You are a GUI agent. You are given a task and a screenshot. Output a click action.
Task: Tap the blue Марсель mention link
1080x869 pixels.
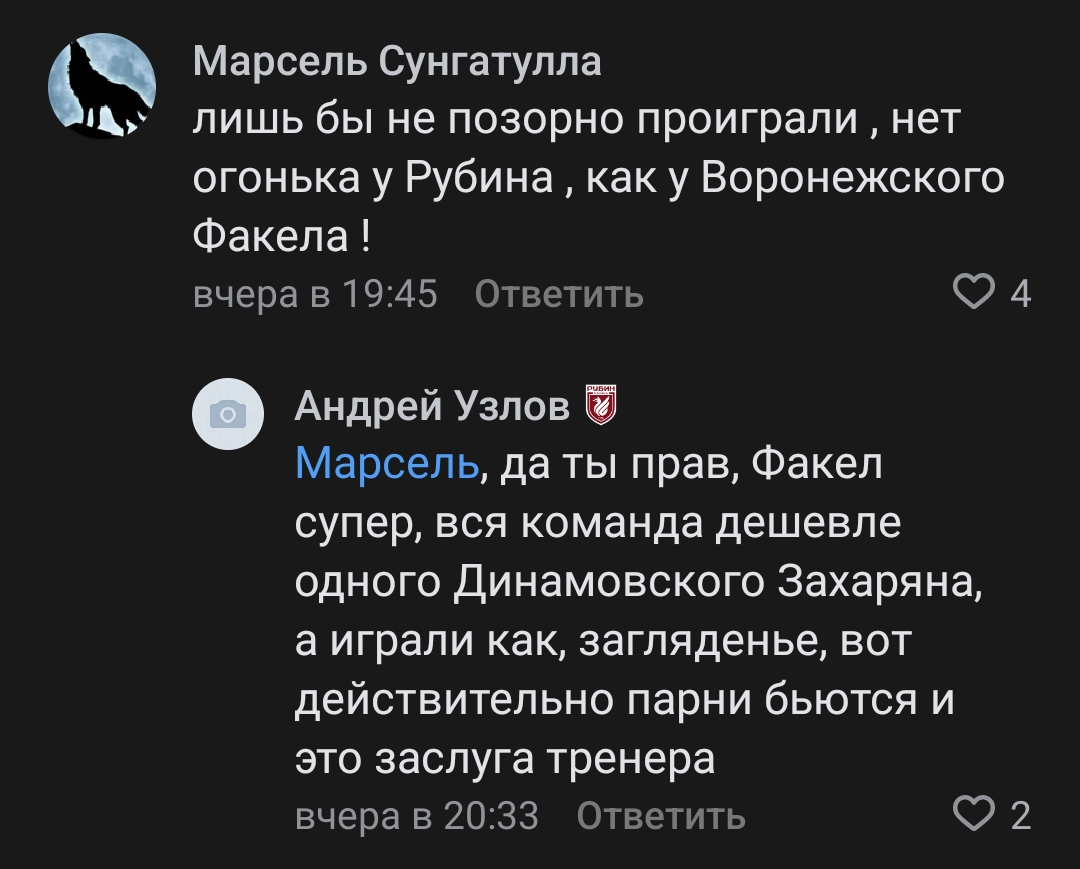pos(386,465)
